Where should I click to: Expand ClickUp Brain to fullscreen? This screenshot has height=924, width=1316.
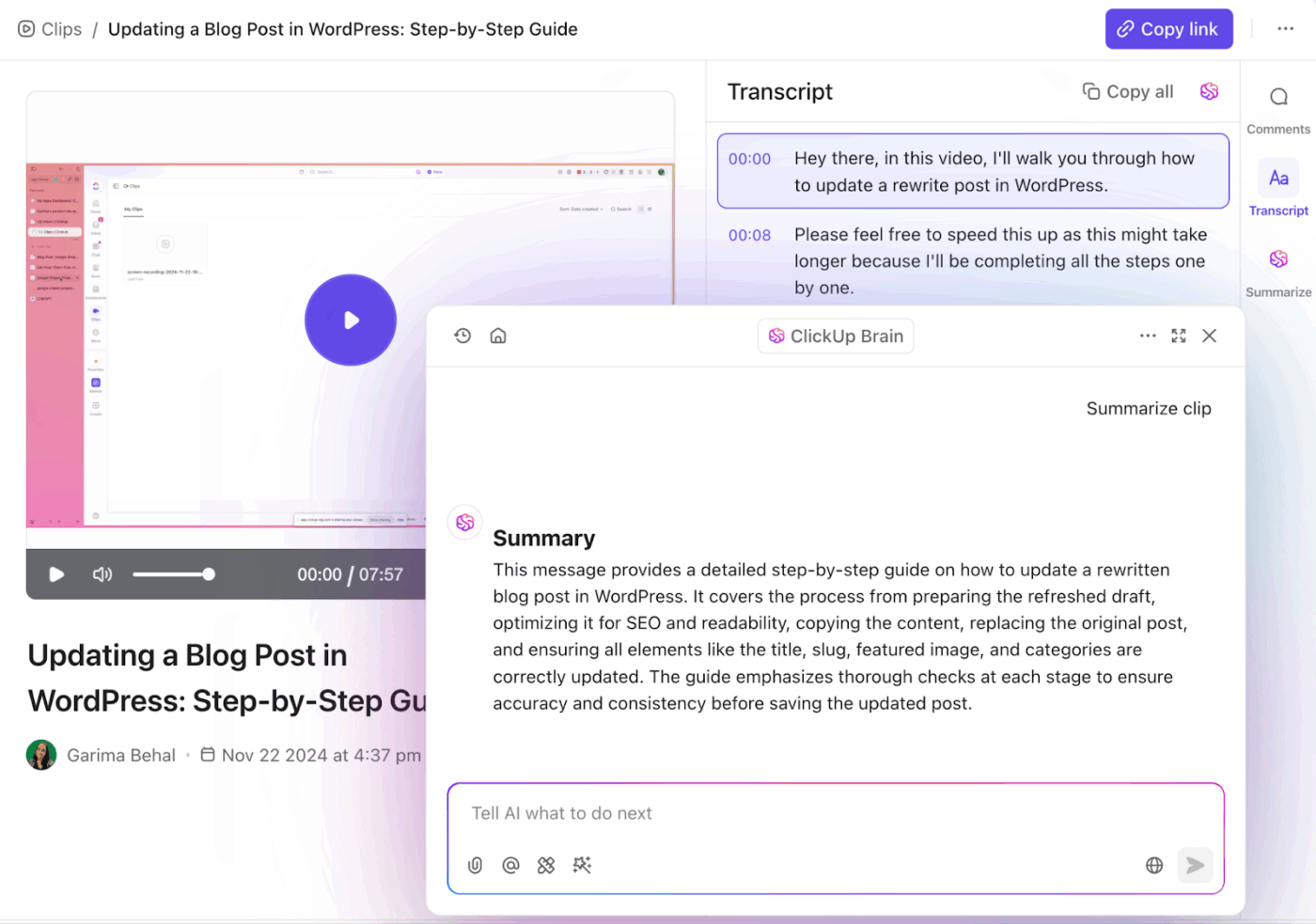[1179, 335]
